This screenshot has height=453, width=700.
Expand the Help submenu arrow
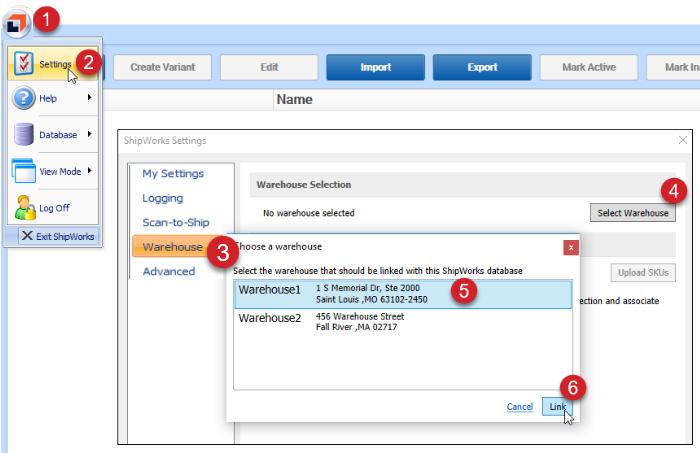pyautogui.click(x=89, y=97)
